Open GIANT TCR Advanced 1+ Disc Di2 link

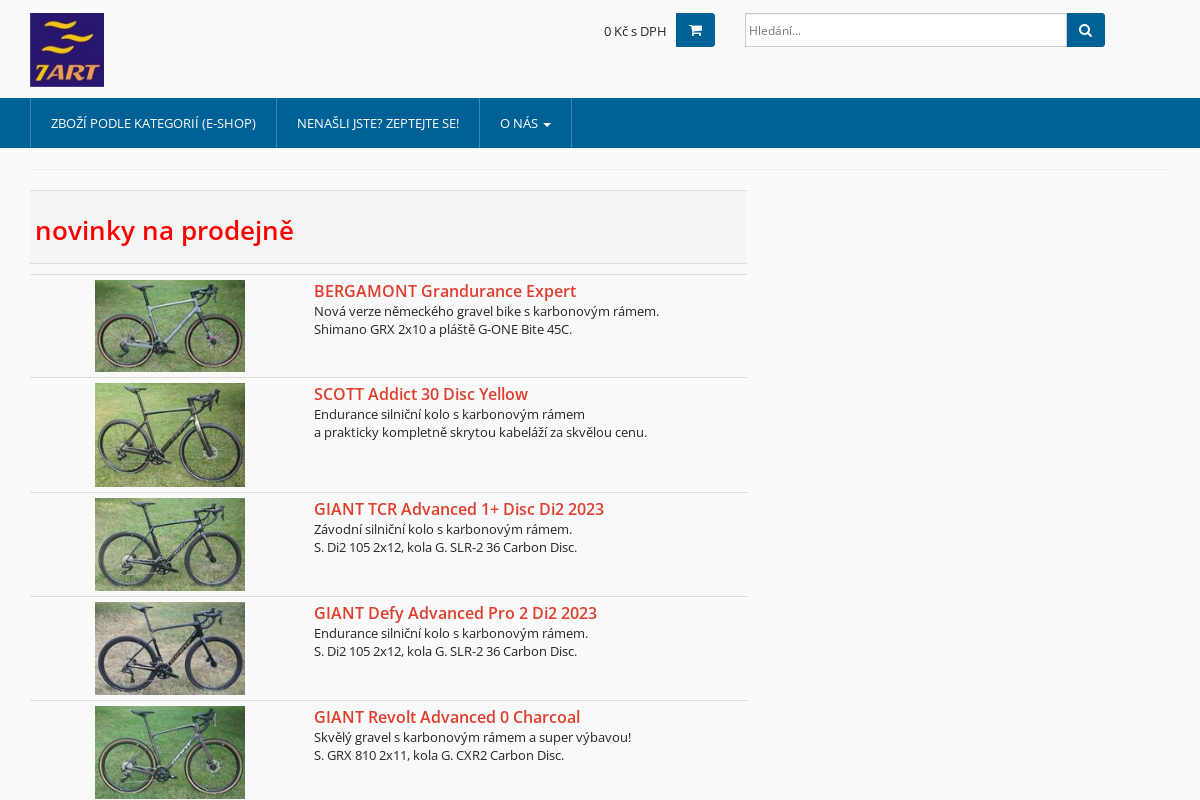point(459,509)
